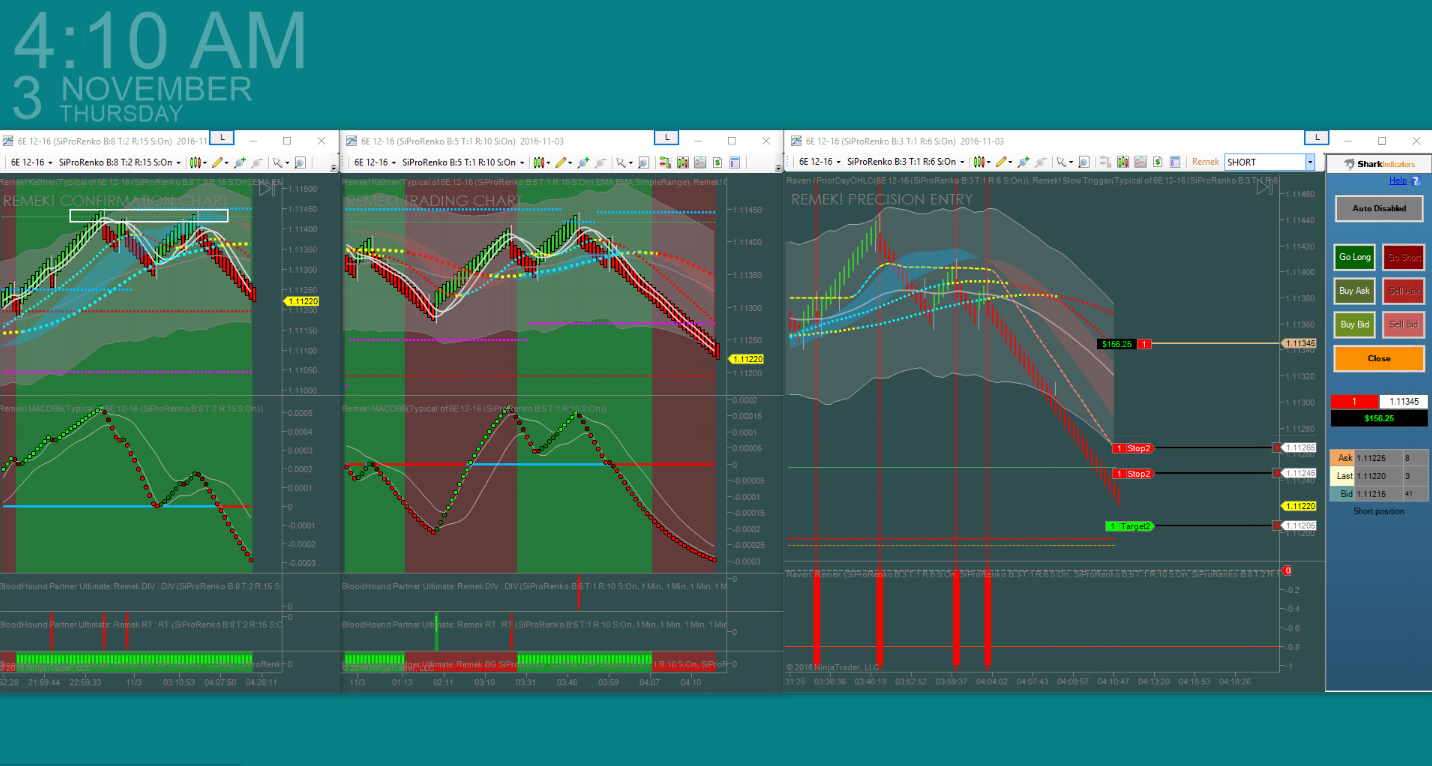Open drawing tools pencil in B:8 confirmation chart
The height and width of the screenshot is (766, 1432).
[x=220, y=162]
